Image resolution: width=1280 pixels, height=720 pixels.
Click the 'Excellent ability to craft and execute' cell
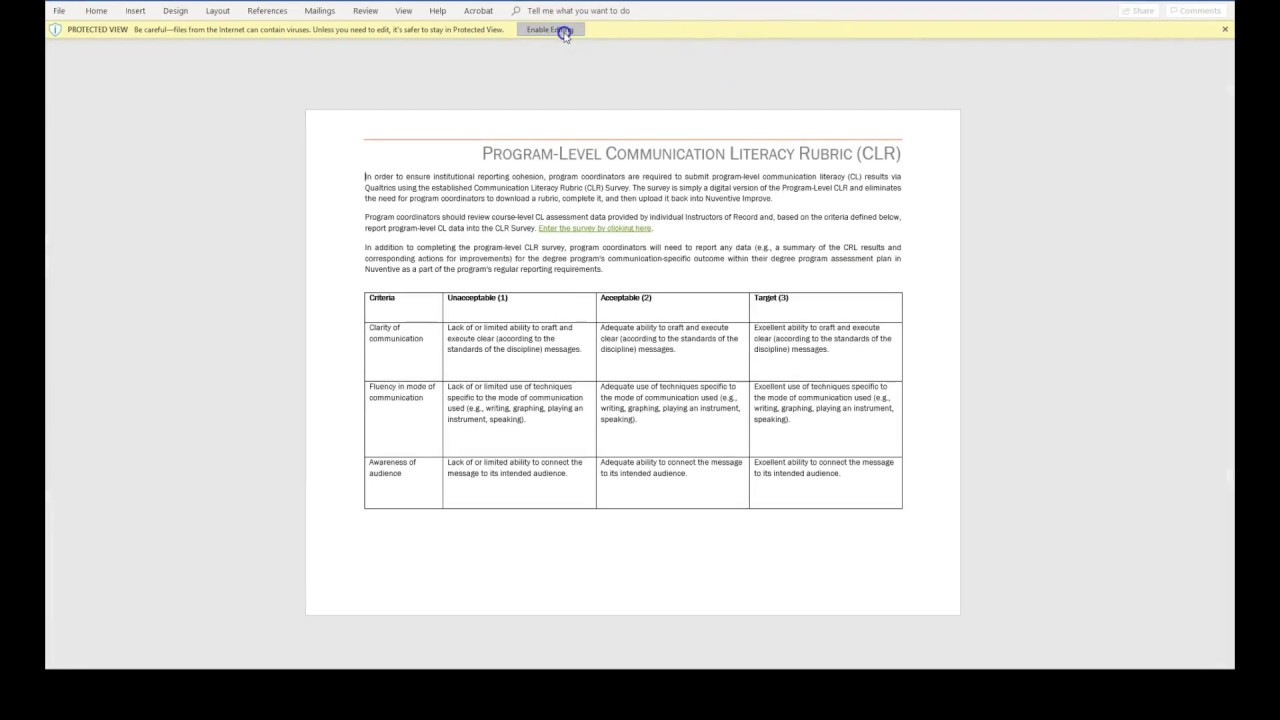point(825,351)
